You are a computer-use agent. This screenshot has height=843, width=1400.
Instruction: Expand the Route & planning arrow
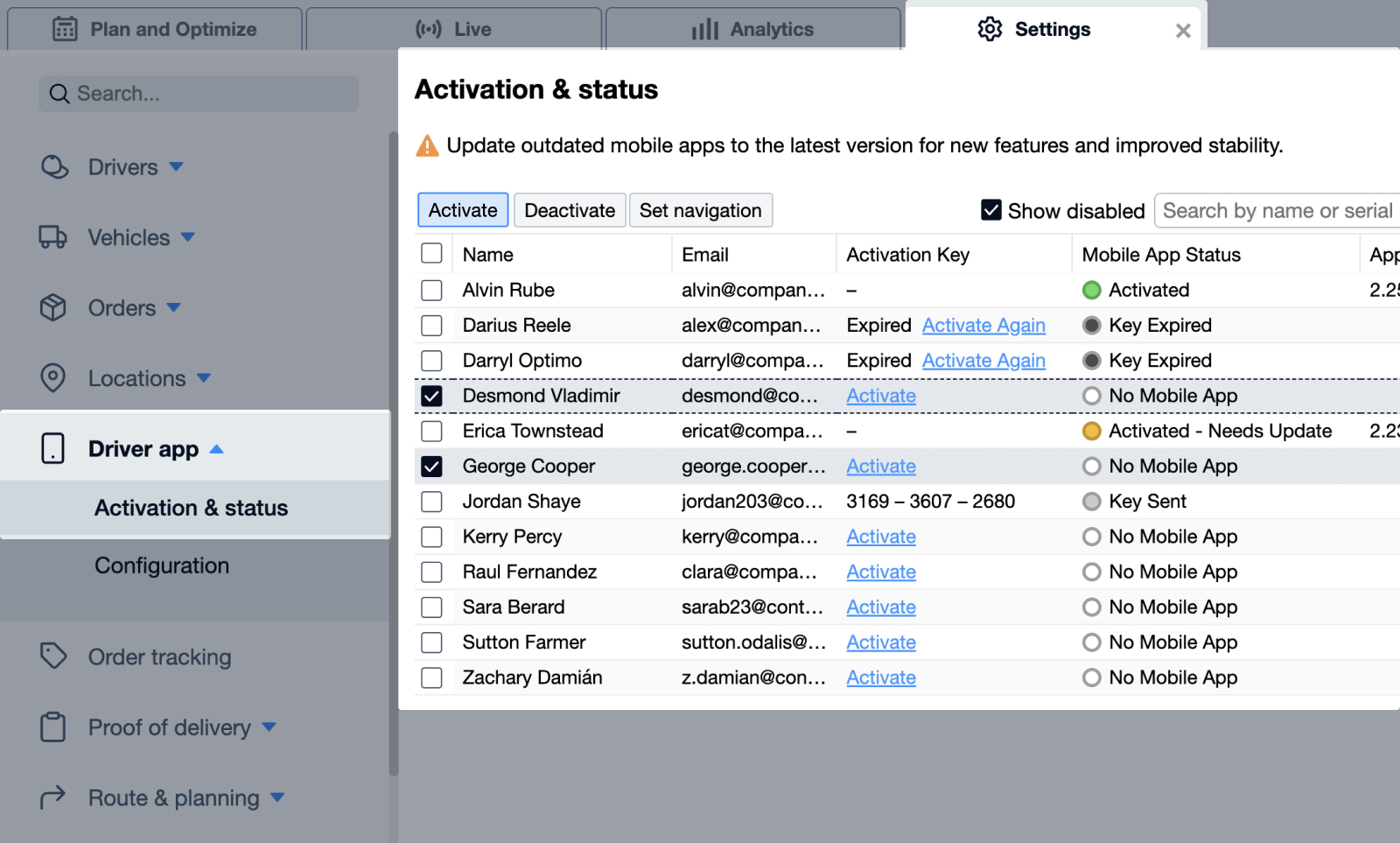277,797
